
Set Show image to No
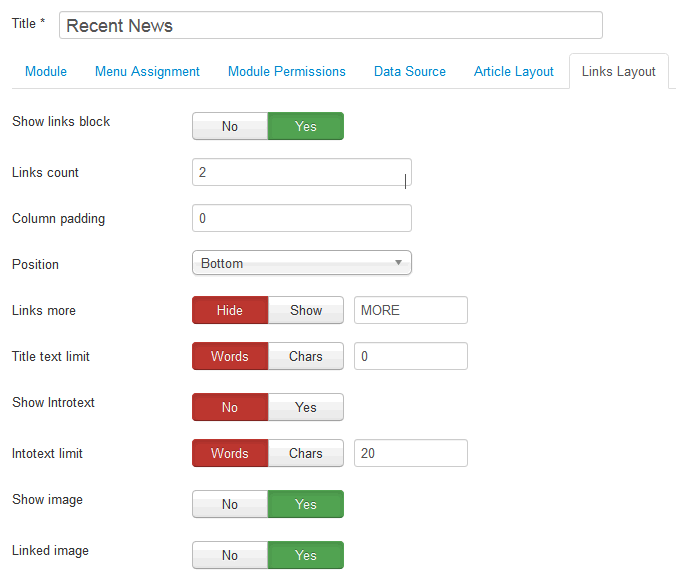pyautogui.click(x=230, y=504)
